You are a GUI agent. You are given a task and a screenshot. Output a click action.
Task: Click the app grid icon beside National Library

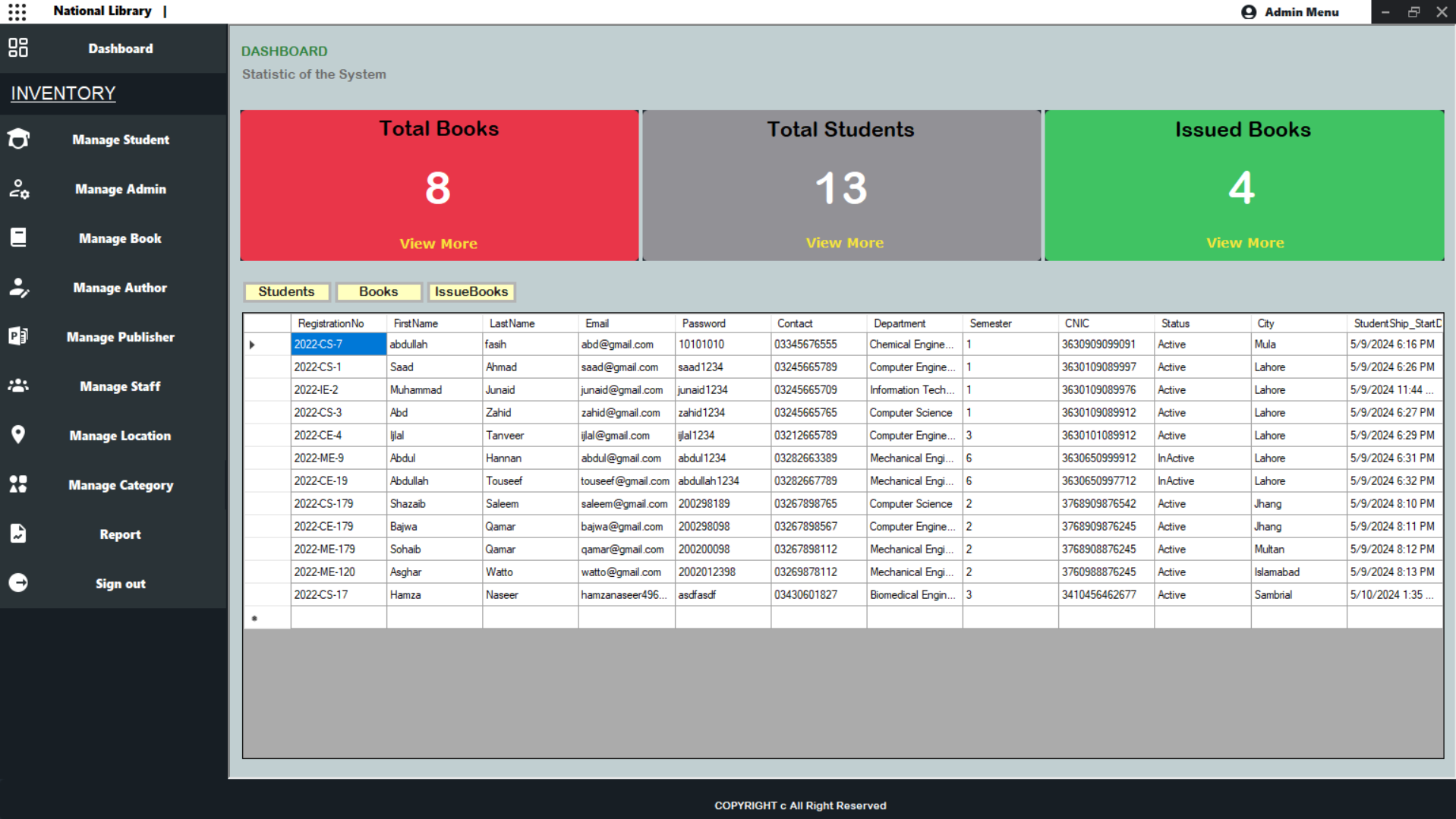click(17, 11)
